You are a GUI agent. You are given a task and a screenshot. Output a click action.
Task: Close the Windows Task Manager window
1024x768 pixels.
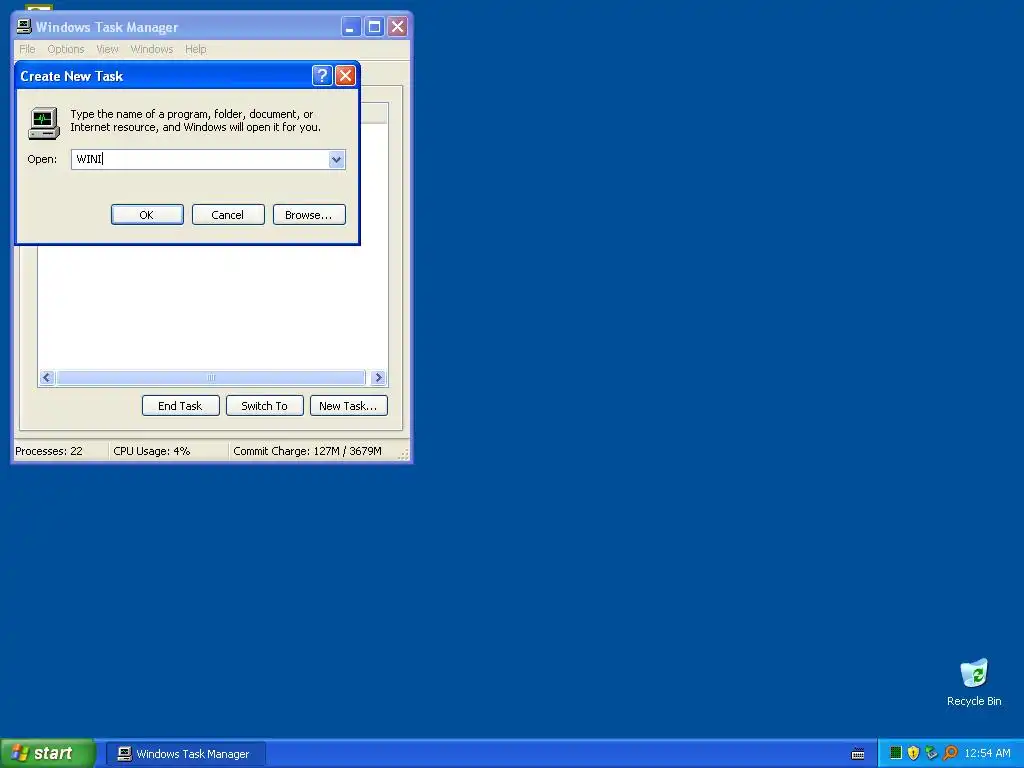[397, 27]
